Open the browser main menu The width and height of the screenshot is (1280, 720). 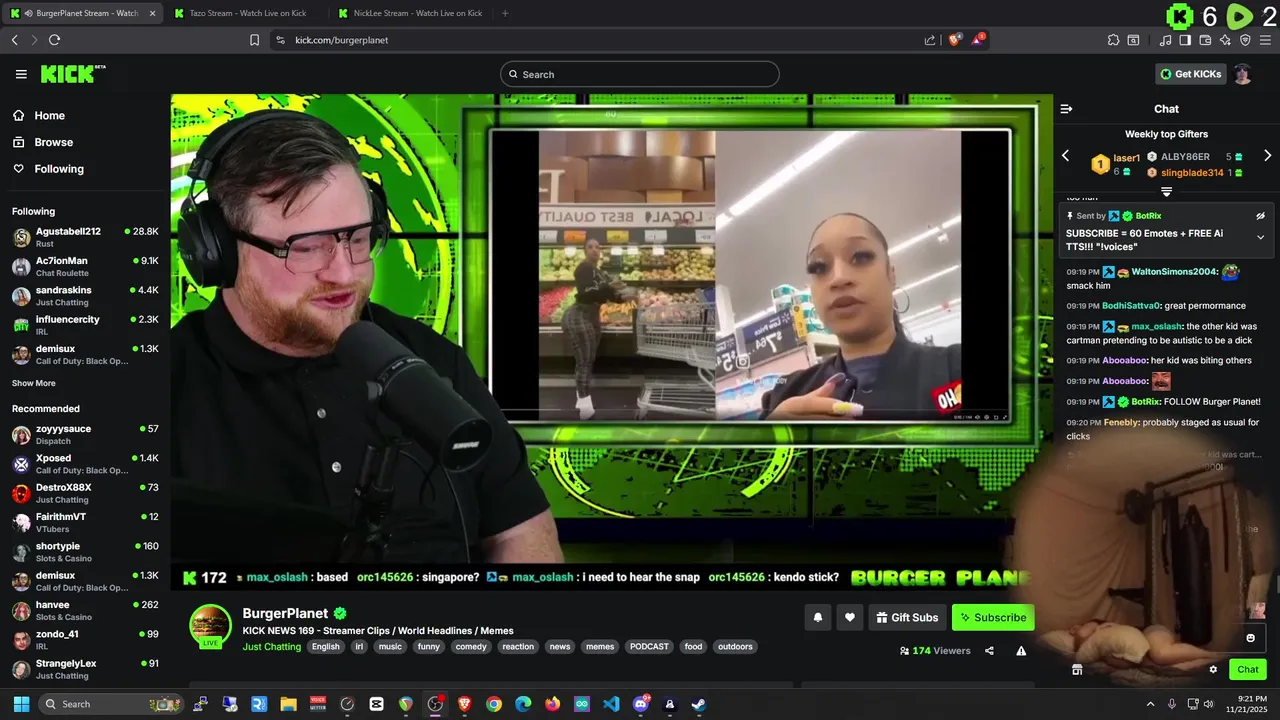[x=1266, y=40]
